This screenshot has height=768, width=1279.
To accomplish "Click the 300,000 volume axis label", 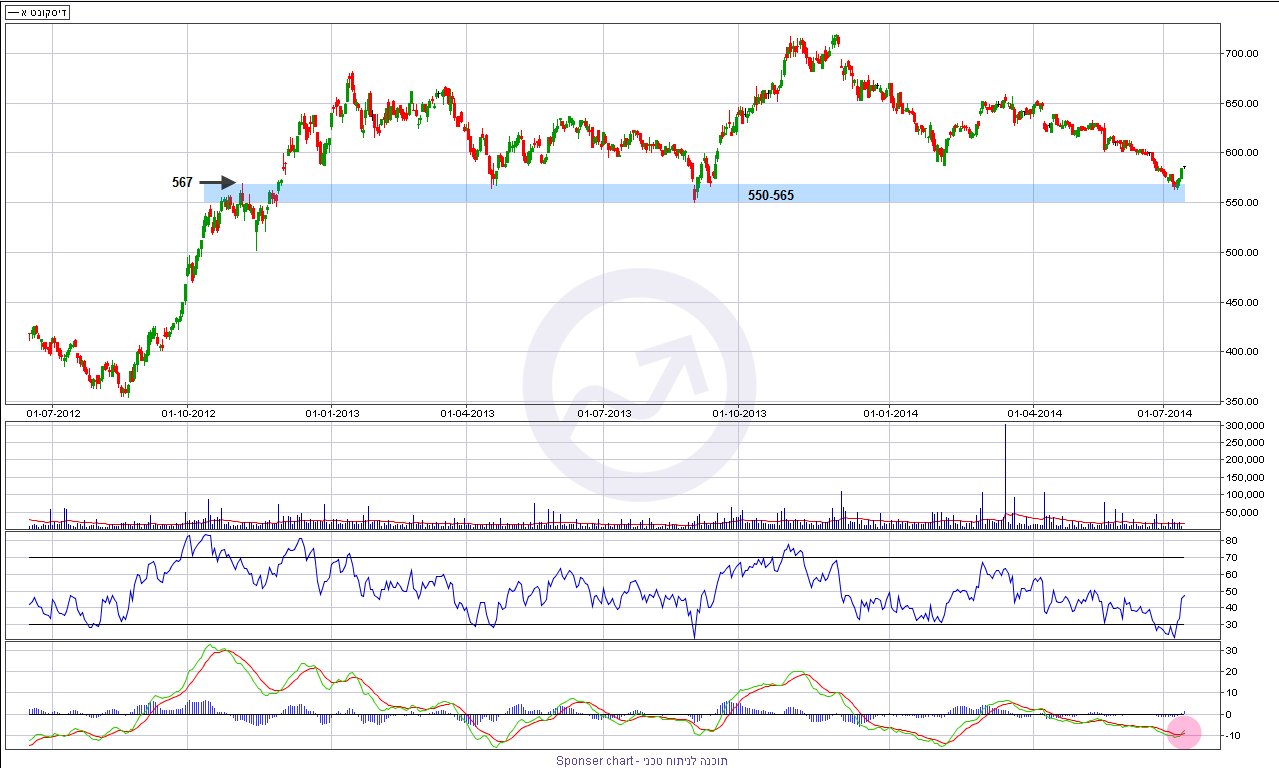I will 1243,426.
